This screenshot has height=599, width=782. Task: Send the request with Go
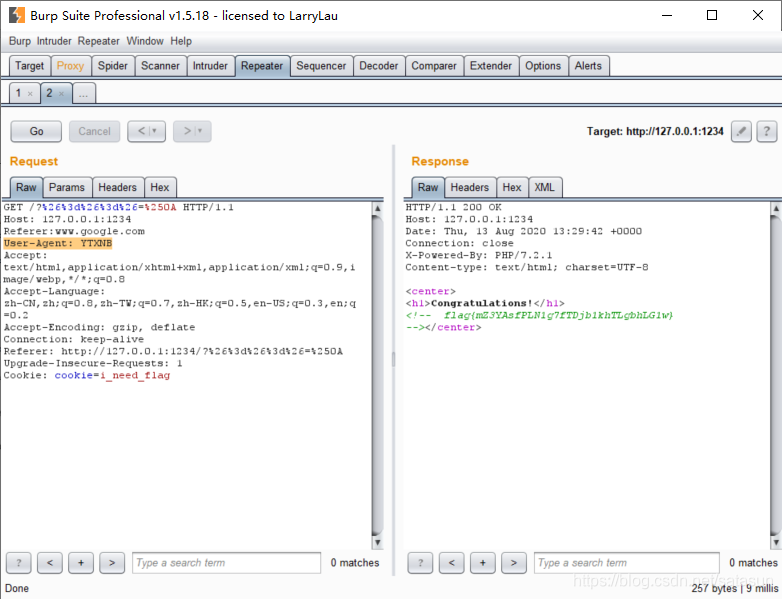[36, 132]
